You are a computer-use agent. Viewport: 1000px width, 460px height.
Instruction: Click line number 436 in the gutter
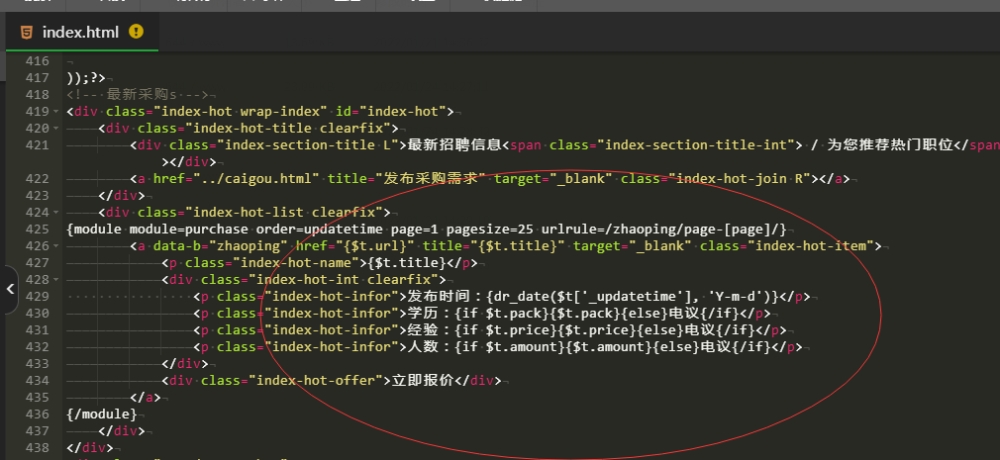tap(37, 414)
